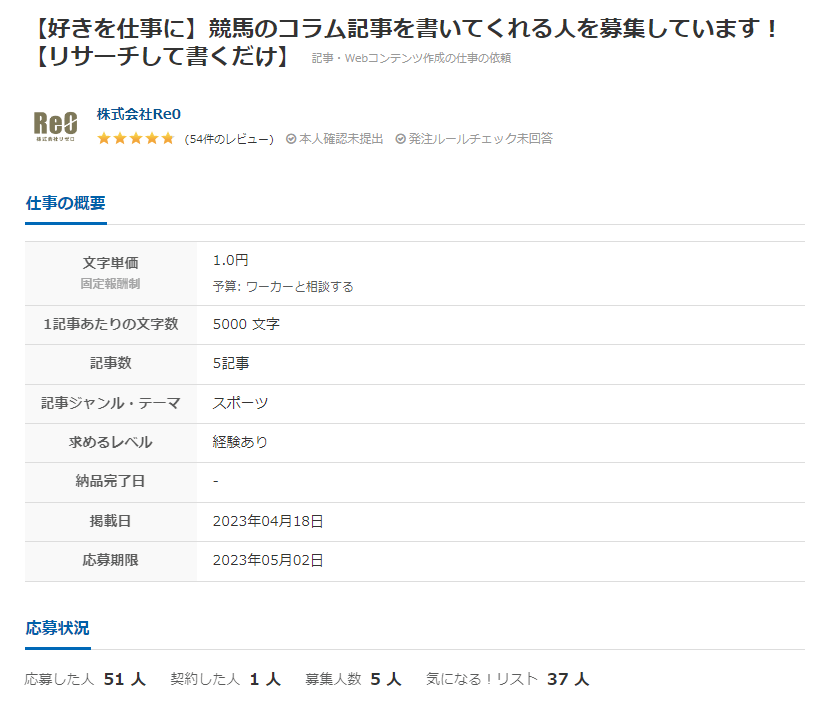Click the Re0 company logo image
The height and width of the screenshot is (707, 814).
[55, 125]
